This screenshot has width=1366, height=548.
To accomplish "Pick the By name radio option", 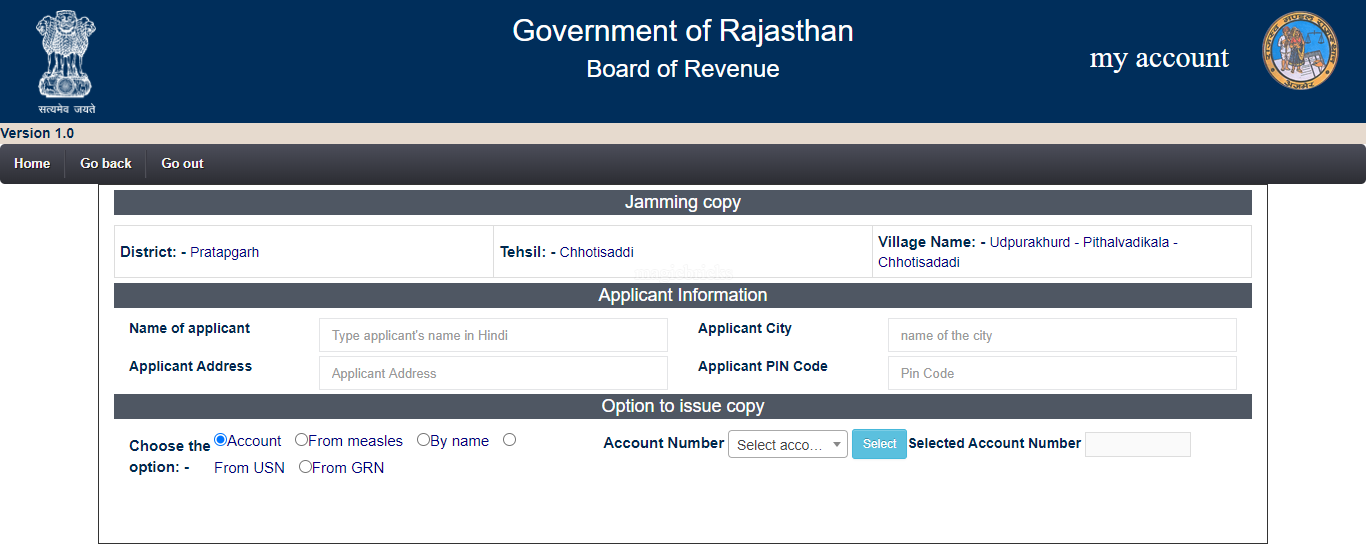I will [x=423, y=440].
